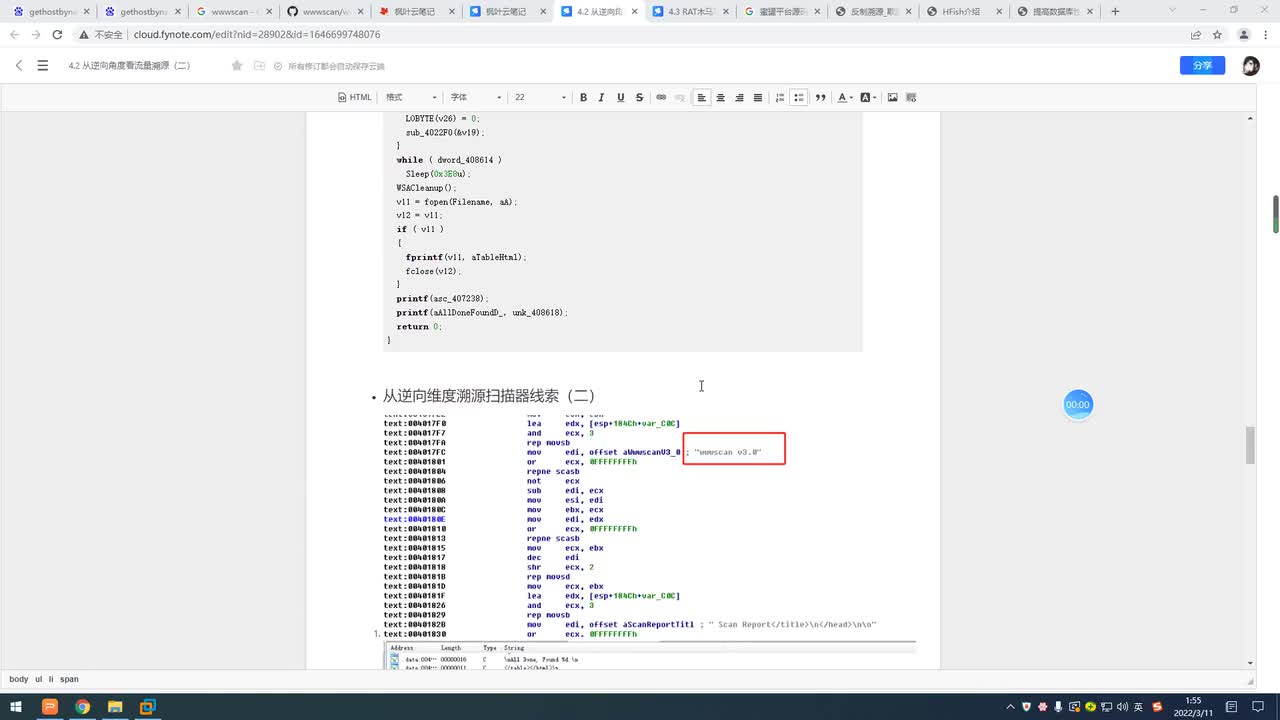Switch to the 提高数据库 browser tab
Viewport: 1280px width, 720px height.
[1054, 12]
